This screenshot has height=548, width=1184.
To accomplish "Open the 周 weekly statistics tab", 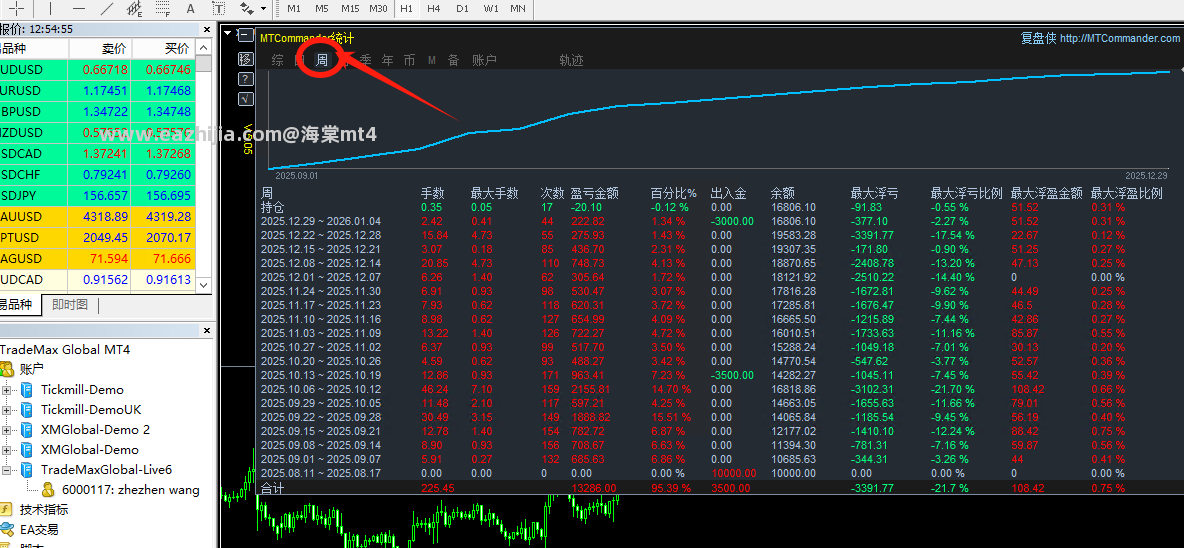I will click(322, 60).
